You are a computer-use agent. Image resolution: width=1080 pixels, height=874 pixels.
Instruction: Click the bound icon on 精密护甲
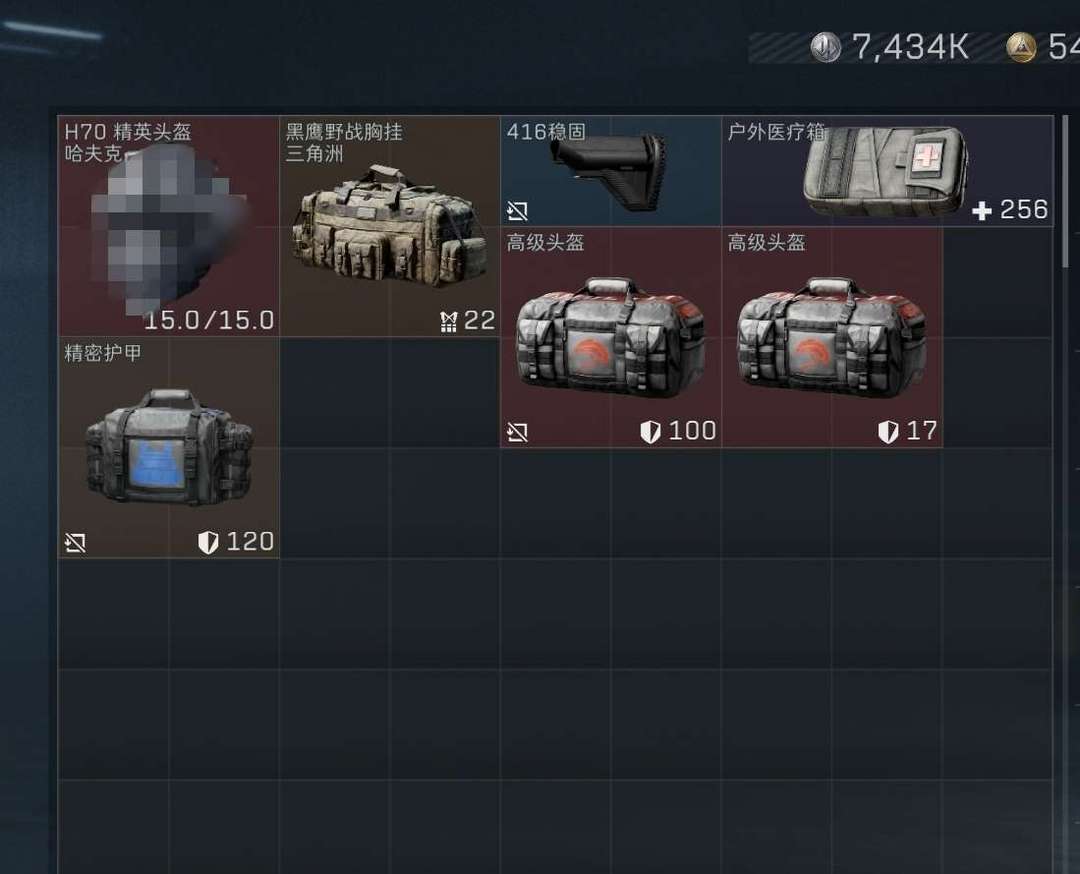pos(75,543)
